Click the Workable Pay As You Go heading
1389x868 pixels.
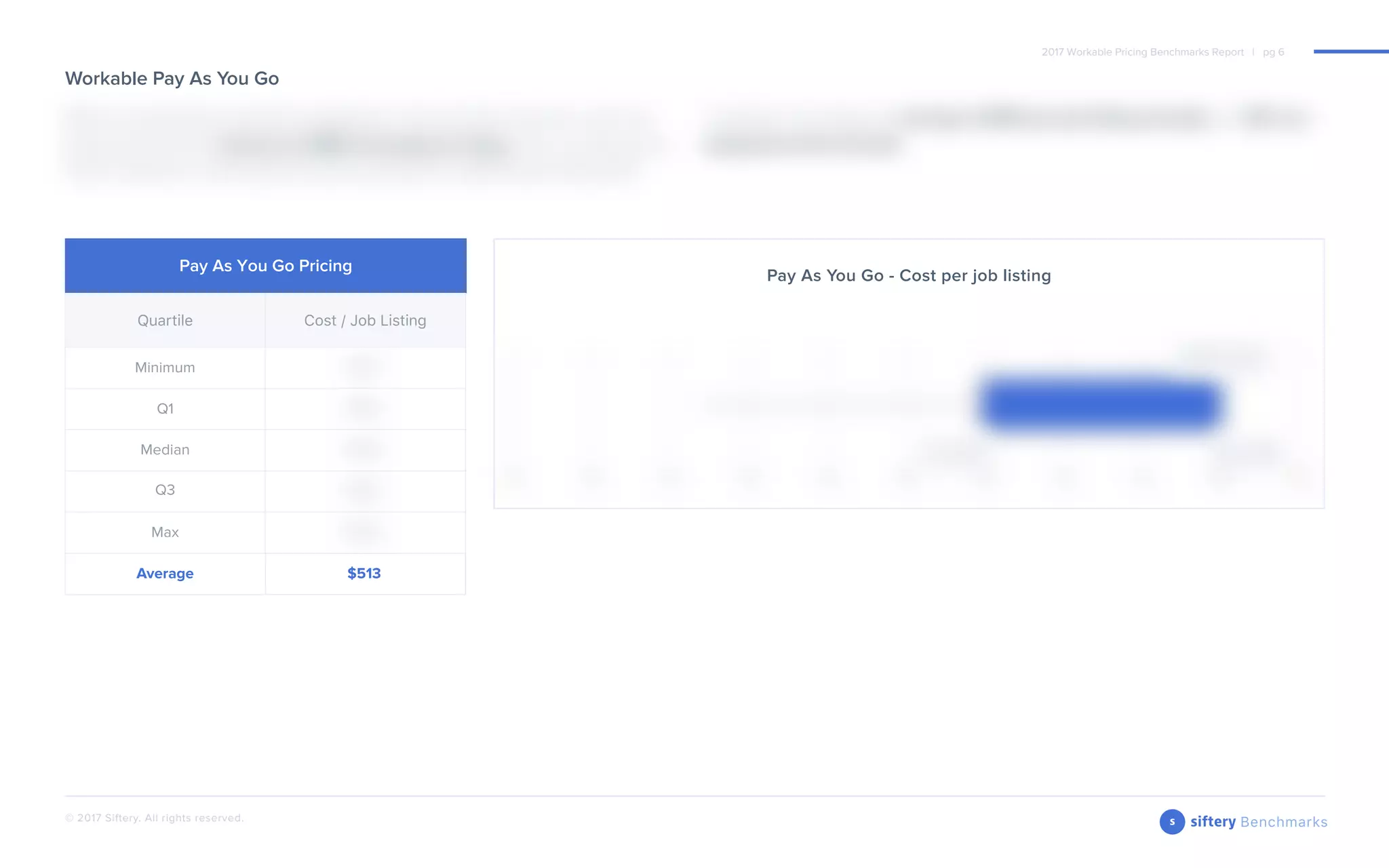tap(172, 79)
